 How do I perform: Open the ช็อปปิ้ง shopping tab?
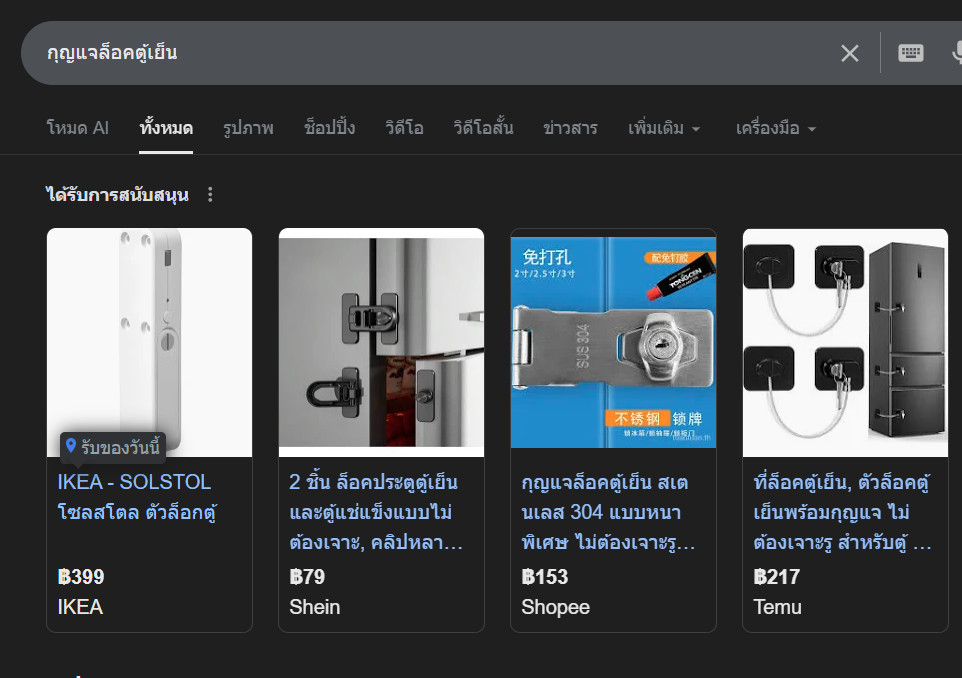[x=329, y=128]
